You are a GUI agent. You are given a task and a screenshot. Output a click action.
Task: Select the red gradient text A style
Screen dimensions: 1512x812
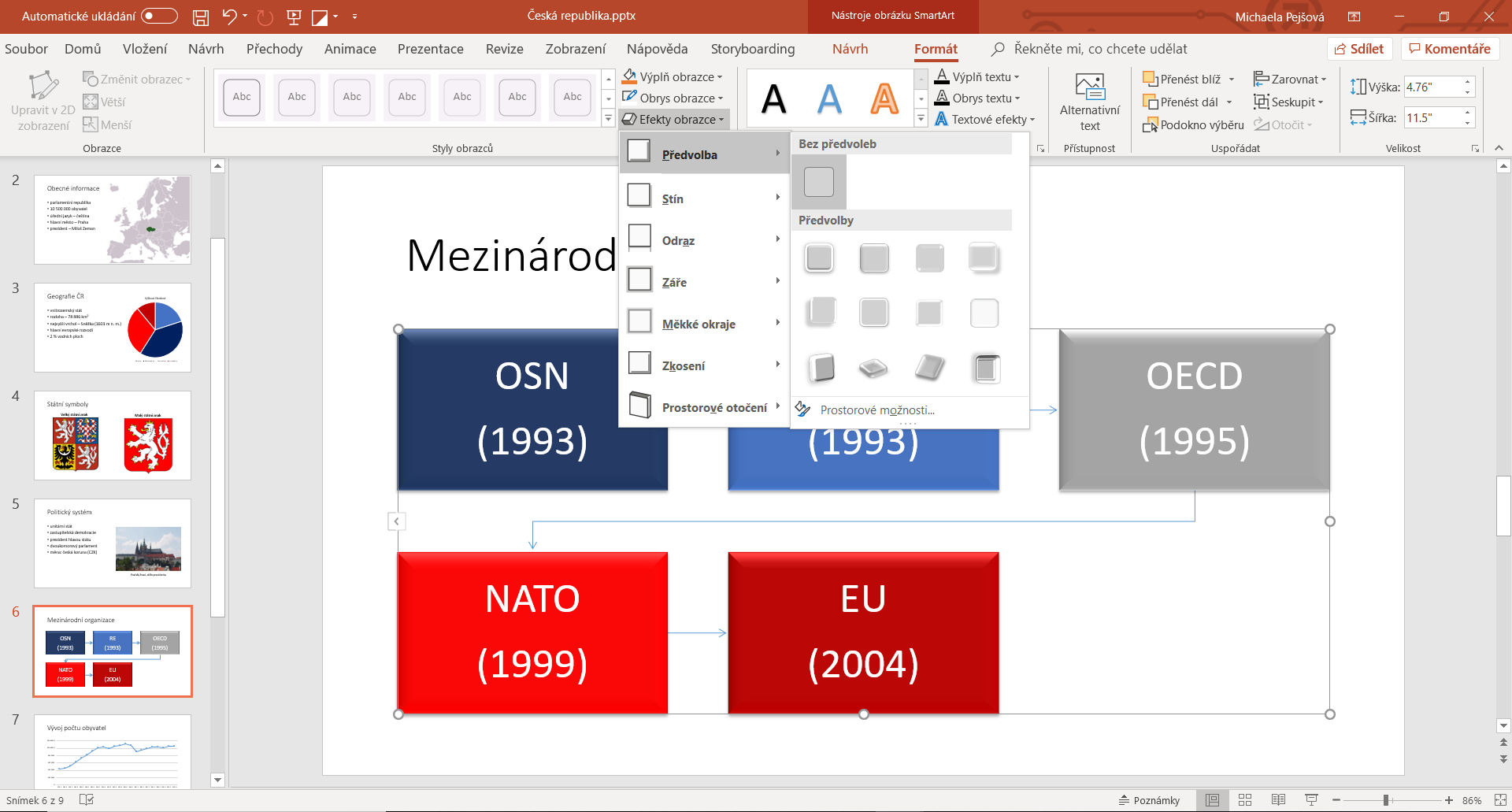click(884, 99)
